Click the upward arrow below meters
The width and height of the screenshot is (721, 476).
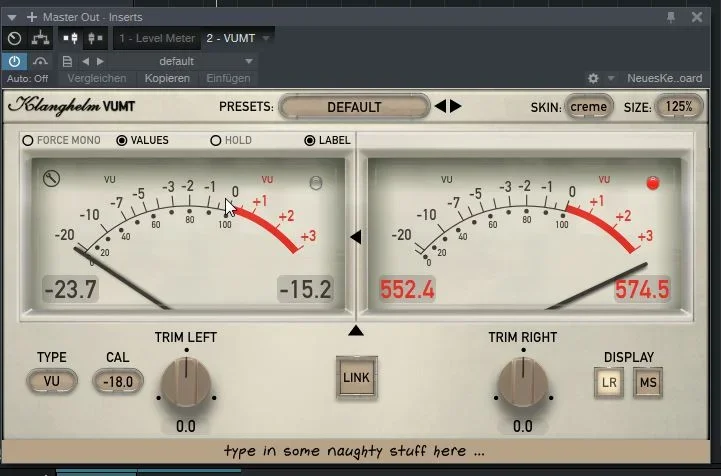click(x=356, y=330)
